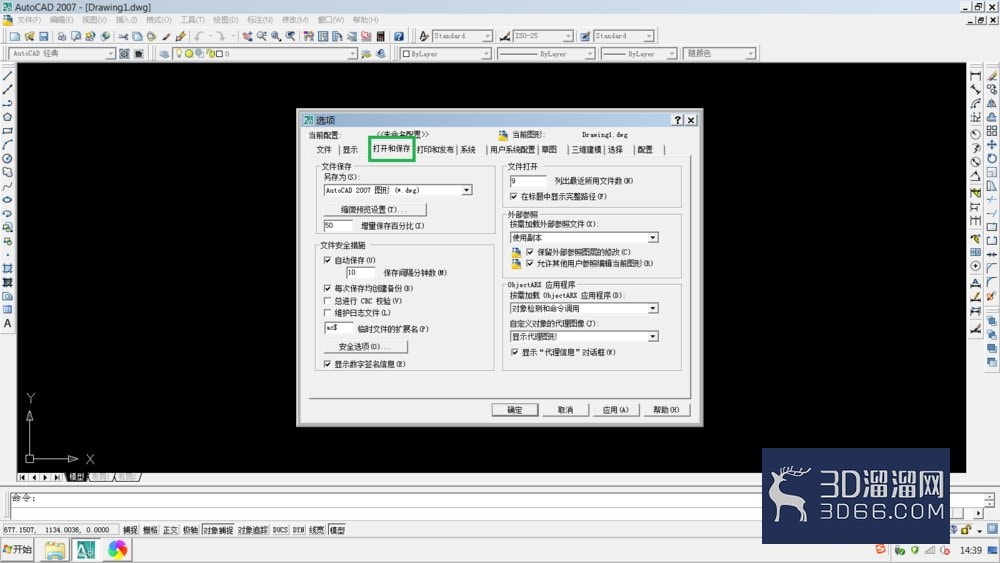Image resolution: width=1000 pixels, height=563 pixels.
Task: Switch to the 用户系统配置 tab
Action: [x=512, y=150]
